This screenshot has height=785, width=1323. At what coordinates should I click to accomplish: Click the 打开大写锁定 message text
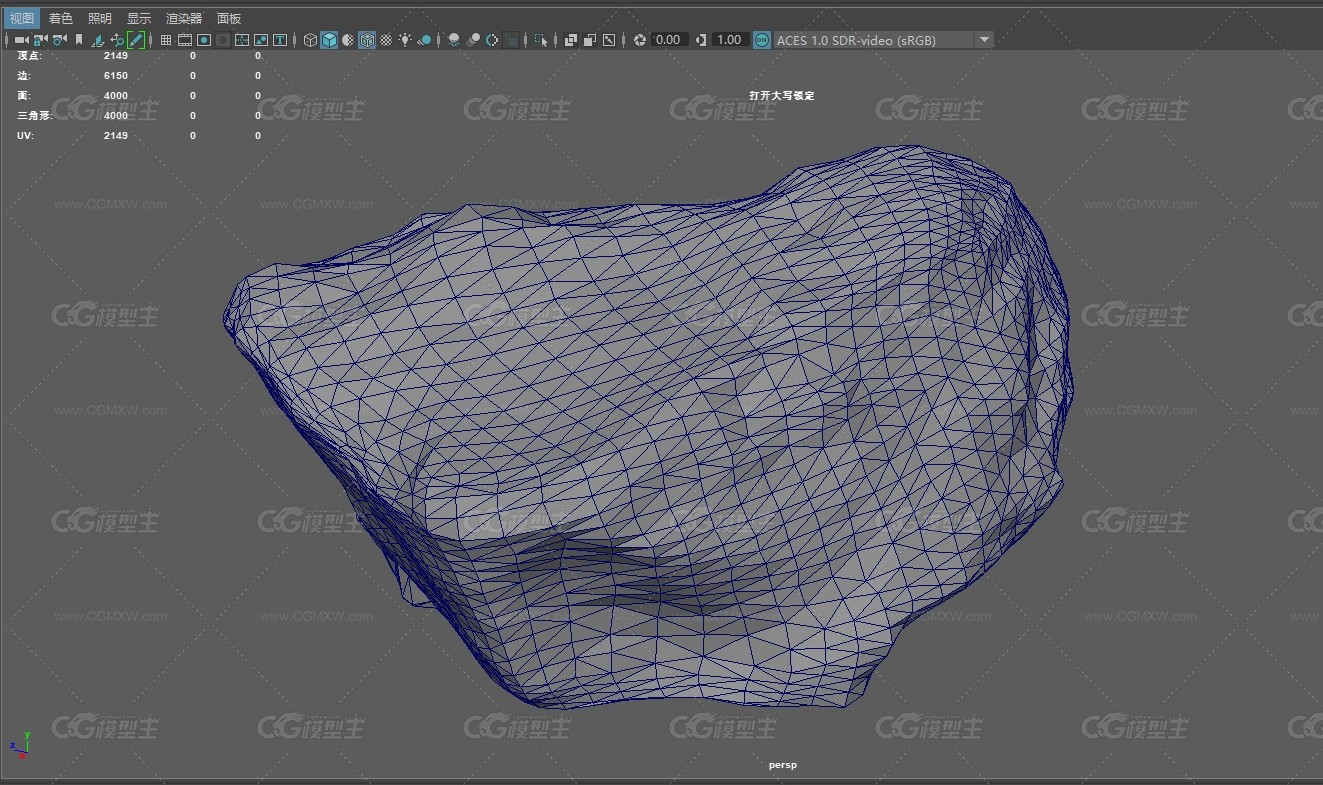coord(782,96)
